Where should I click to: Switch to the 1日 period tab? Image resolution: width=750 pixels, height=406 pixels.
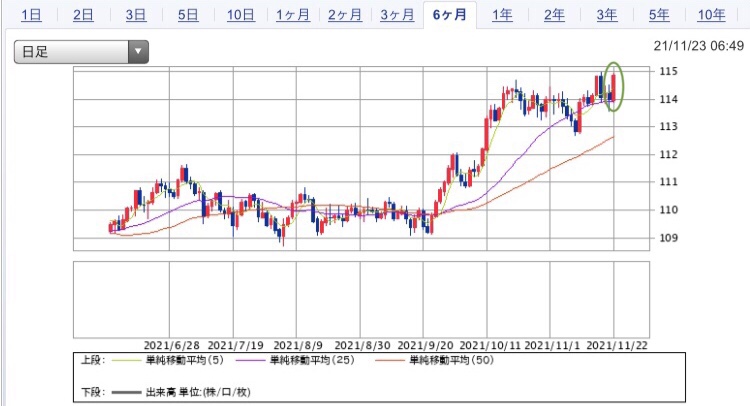coord(31,15)
